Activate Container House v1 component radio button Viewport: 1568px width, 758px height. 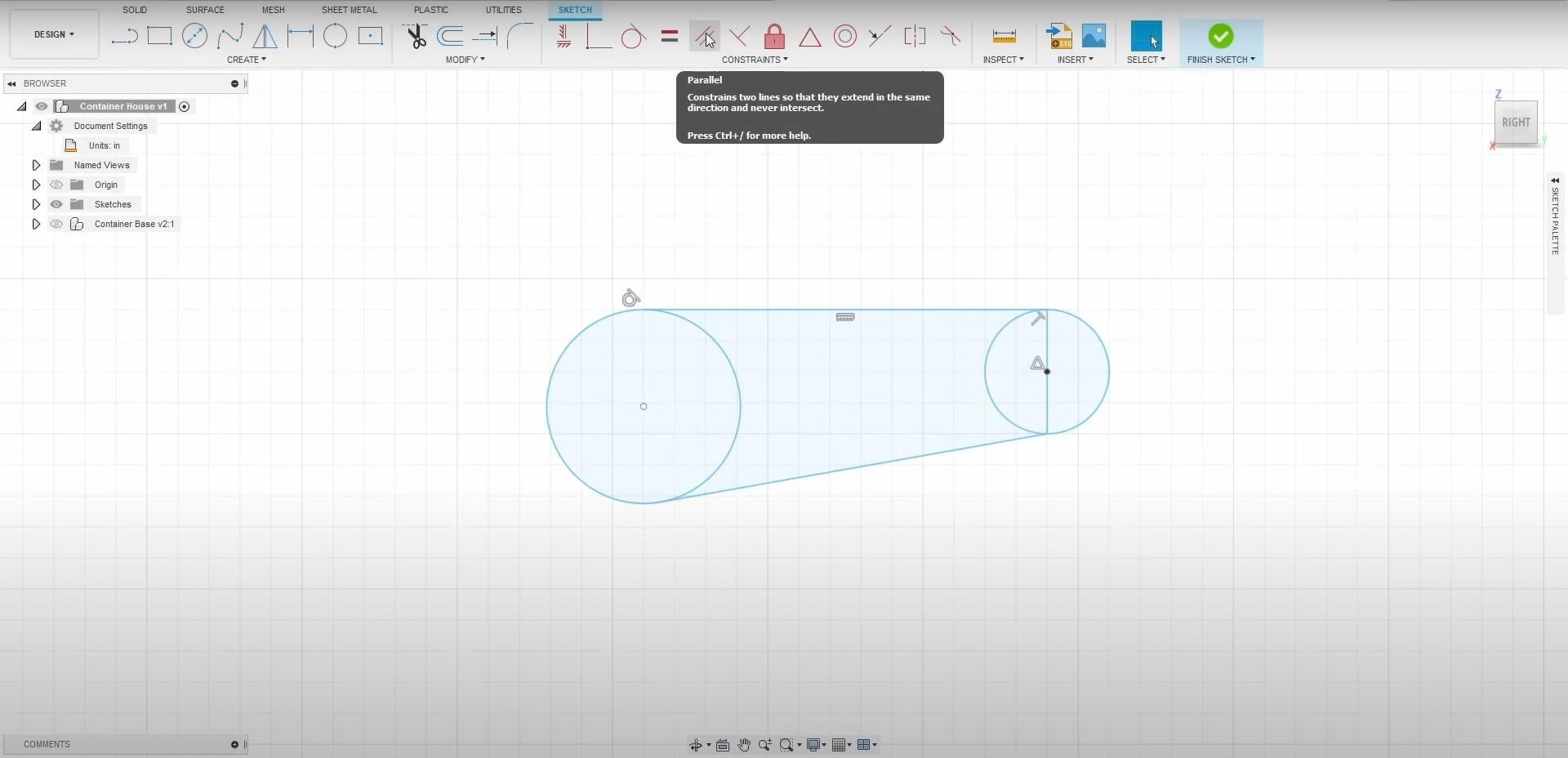point(185,106)
